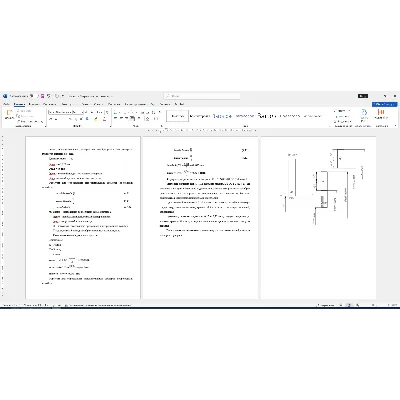Viewport: 400px width, 400px height.
Task: Open the Focus mode in status bar
Action: click(x=326, y=305)
